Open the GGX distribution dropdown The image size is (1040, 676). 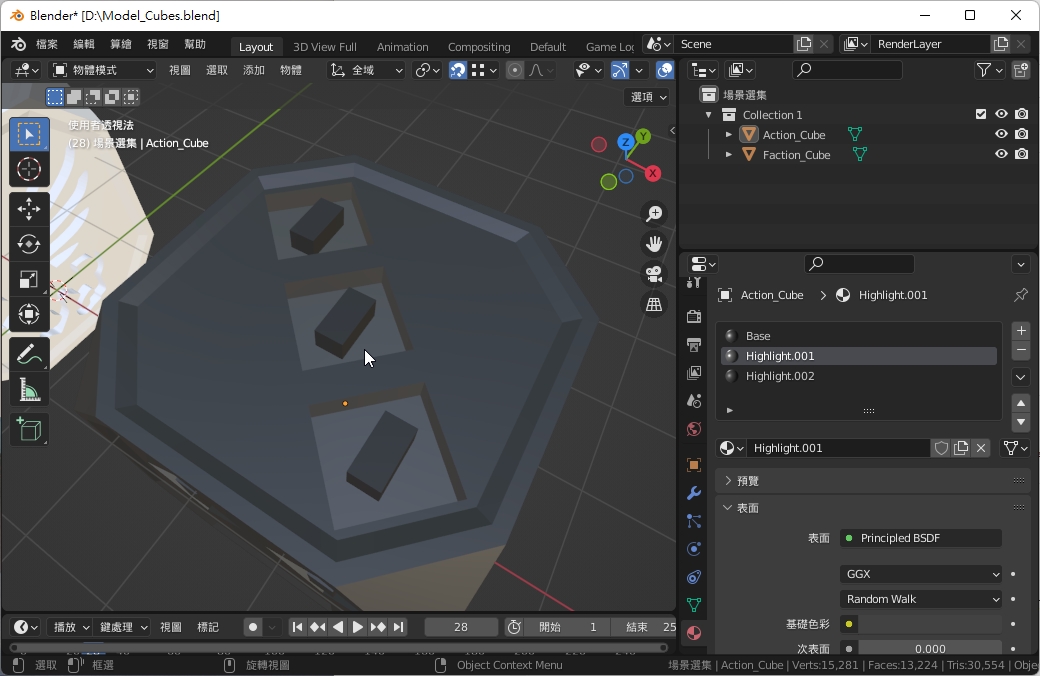pos(920,574)
